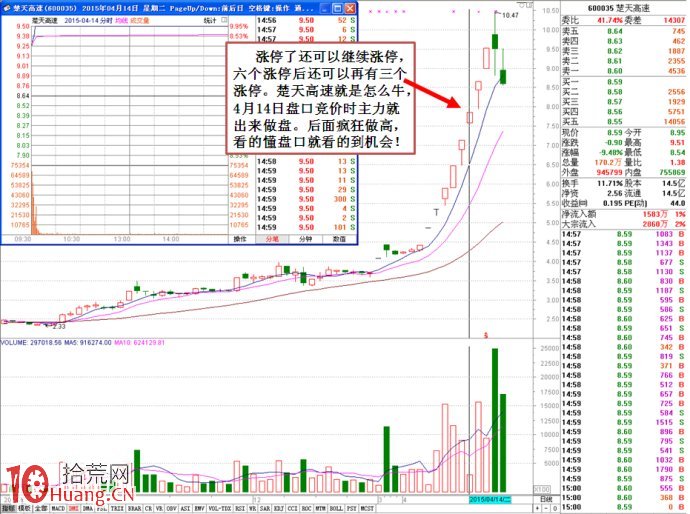690x514 pixels.
Task: Open the 模板 tab
Action: [25, 508]
